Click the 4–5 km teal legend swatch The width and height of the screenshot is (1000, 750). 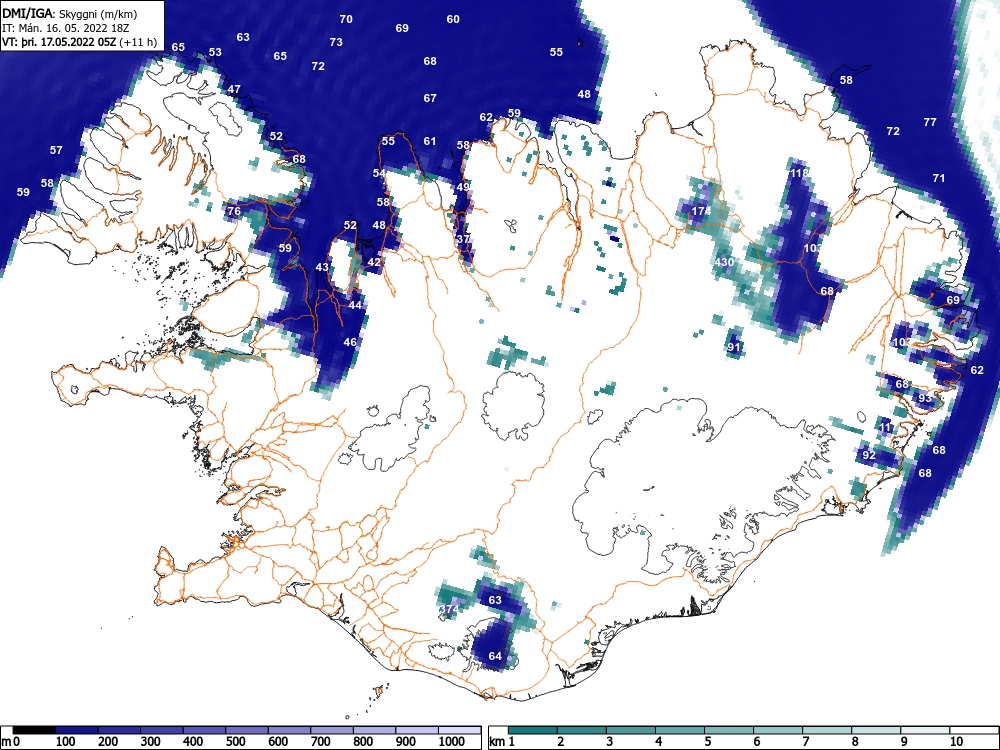pos(680,730)
